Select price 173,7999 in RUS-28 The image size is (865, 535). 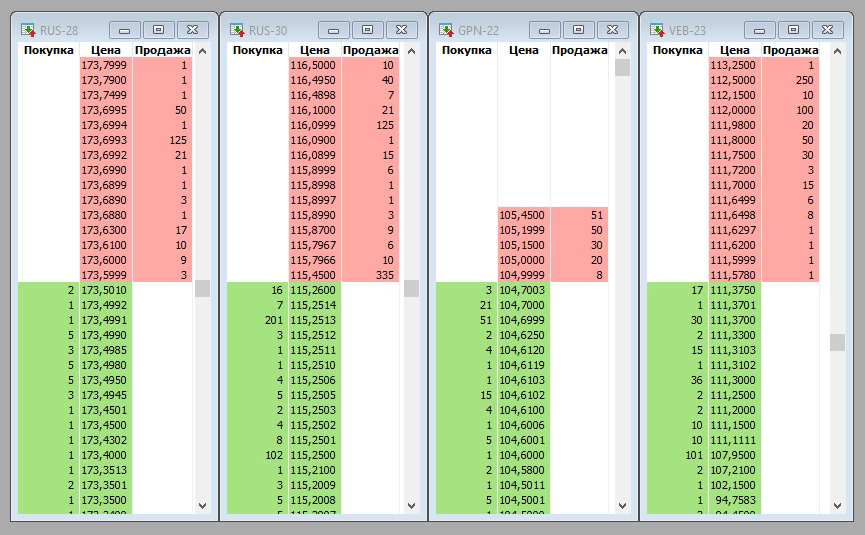point(106,65)
